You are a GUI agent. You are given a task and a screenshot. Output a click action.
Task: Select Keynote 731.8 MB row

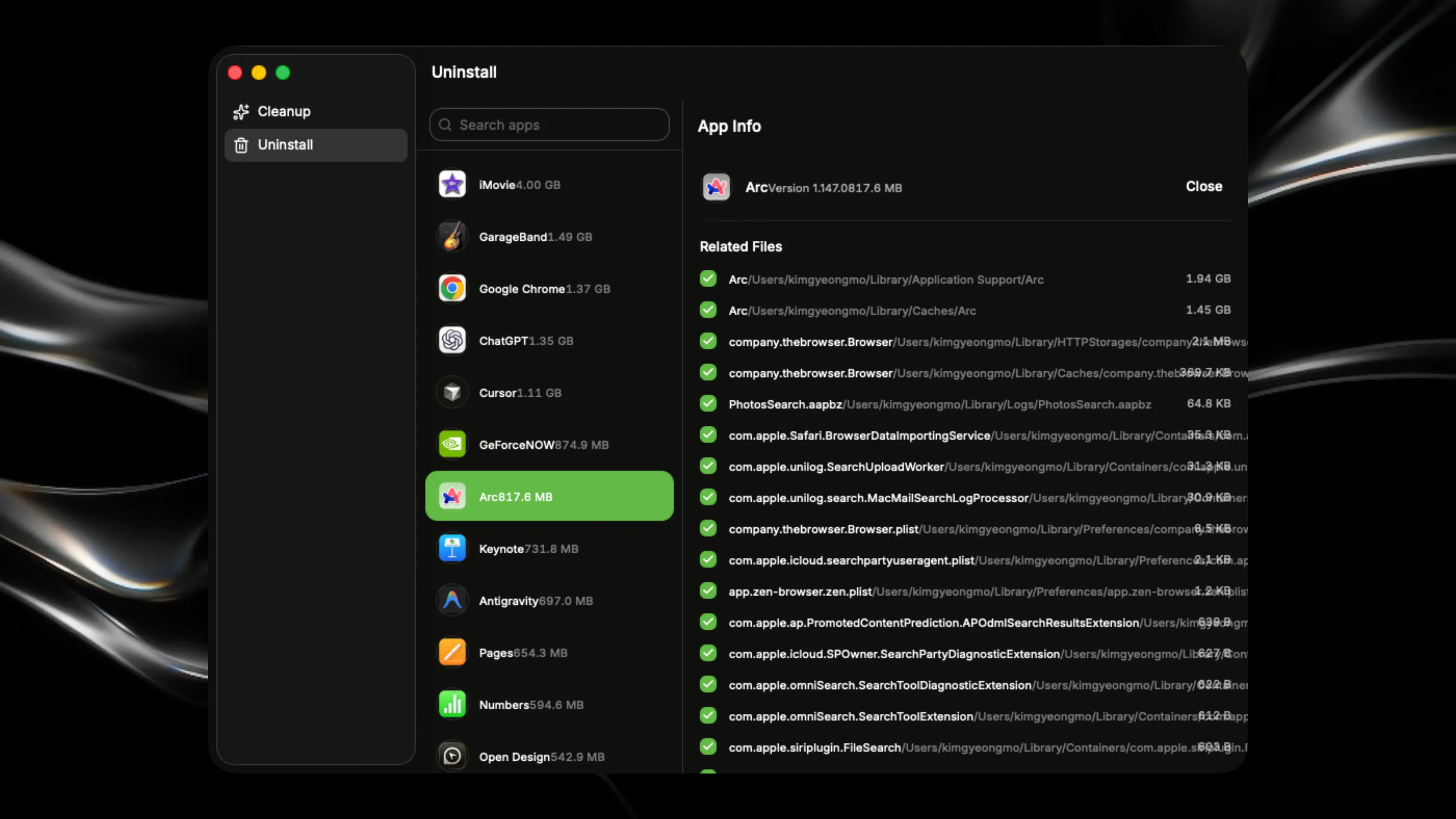pos(549,548)
